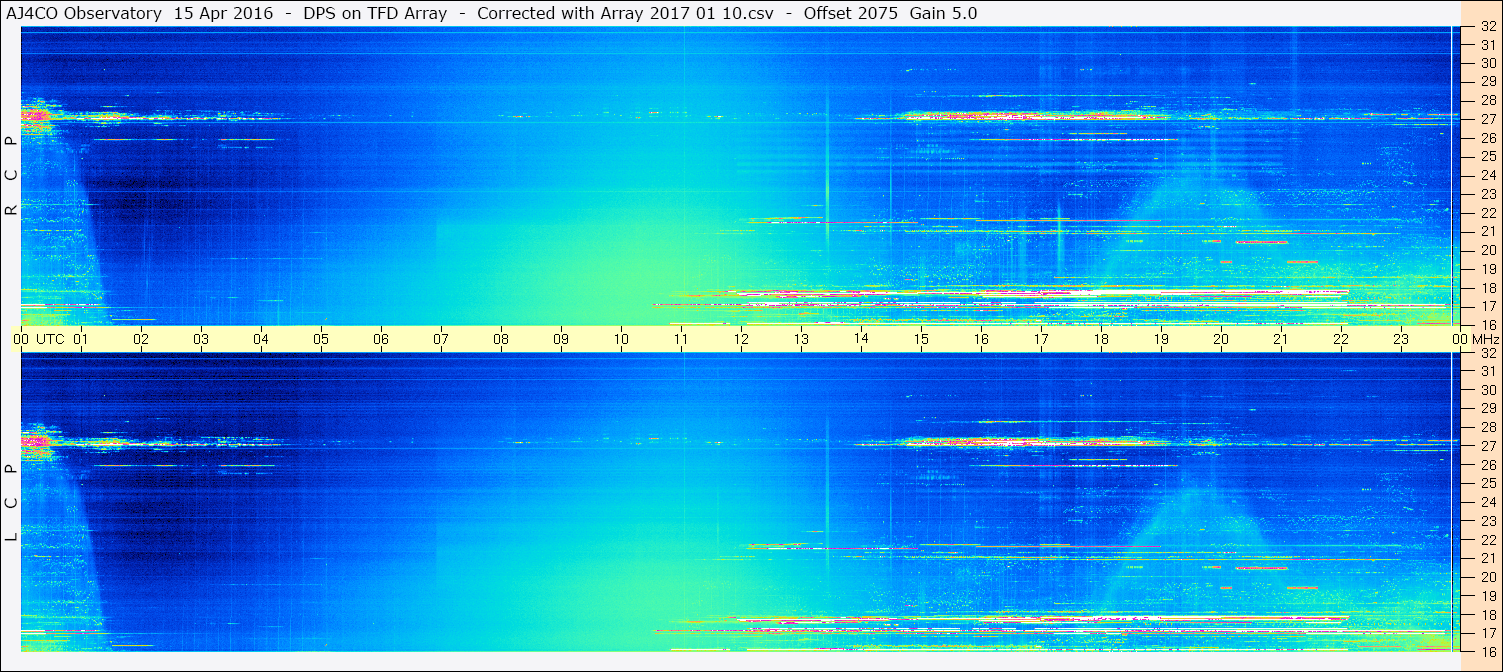The height and width of the screenshot is (672, 1503).
Task: Click the "00 UTC" marker at time axis start
Action: tap(38, 339)
